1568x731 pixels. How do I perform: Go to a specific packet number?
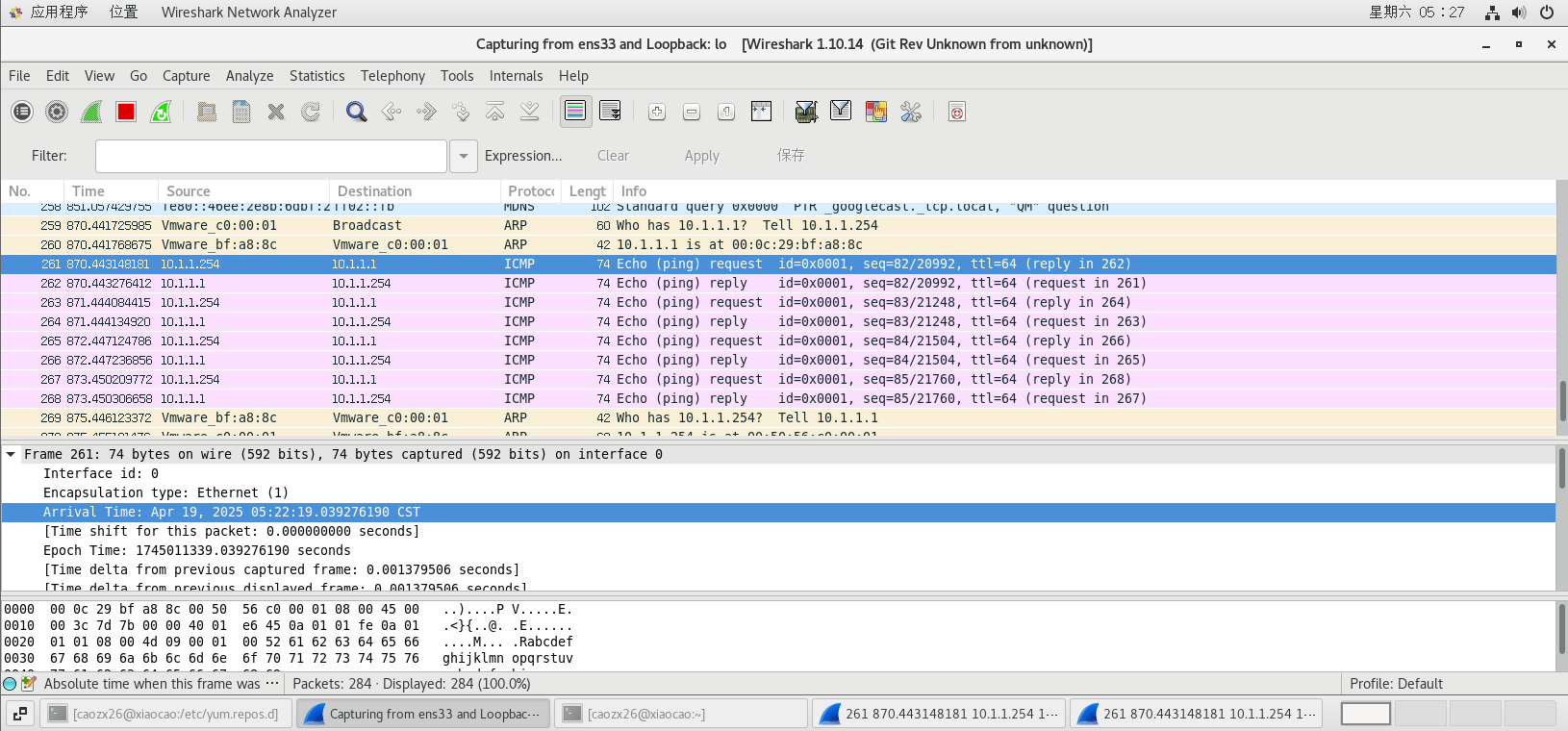coord(461,112)
